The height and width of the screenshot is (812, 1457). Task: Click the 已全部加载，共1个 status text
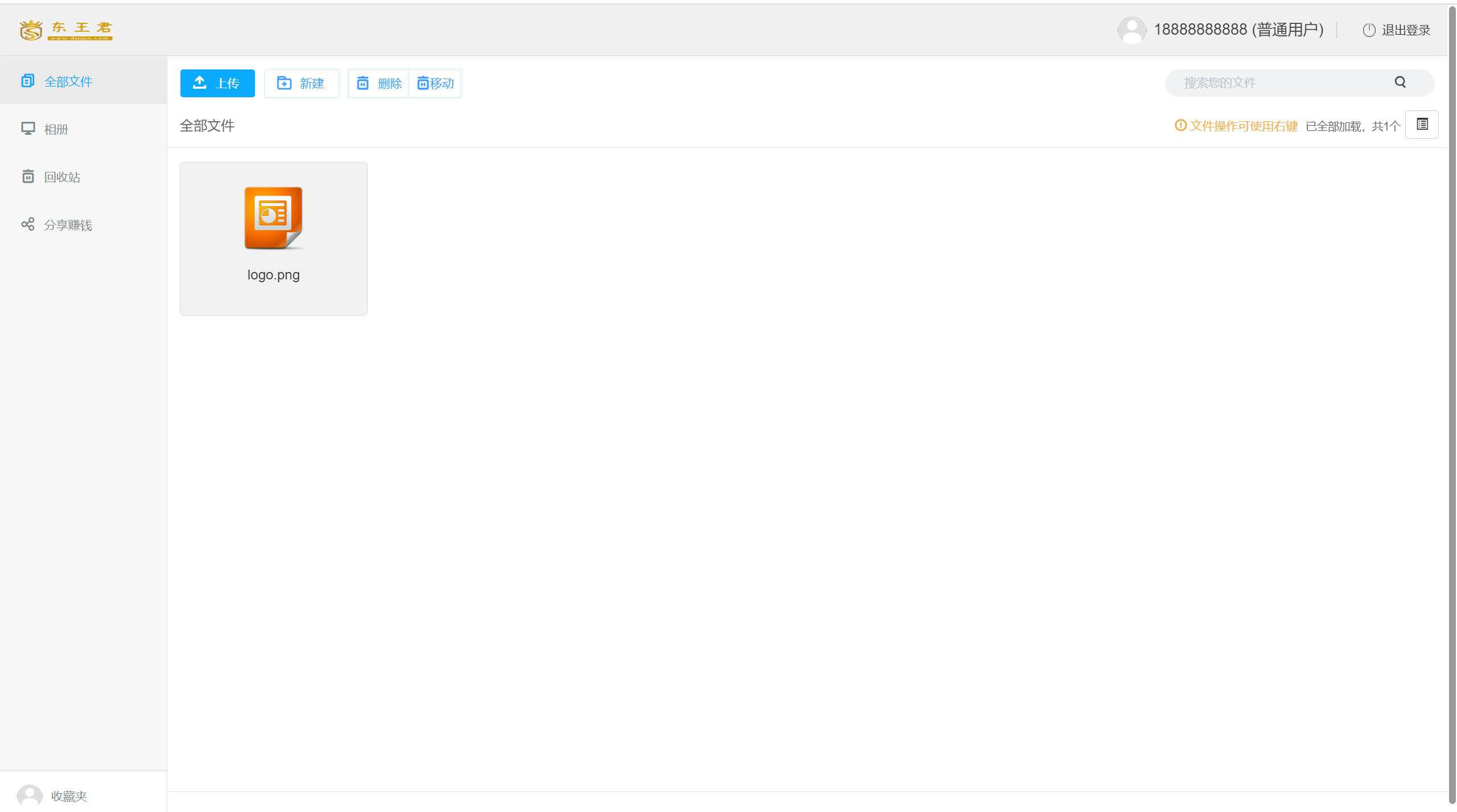coord(1353,126)
